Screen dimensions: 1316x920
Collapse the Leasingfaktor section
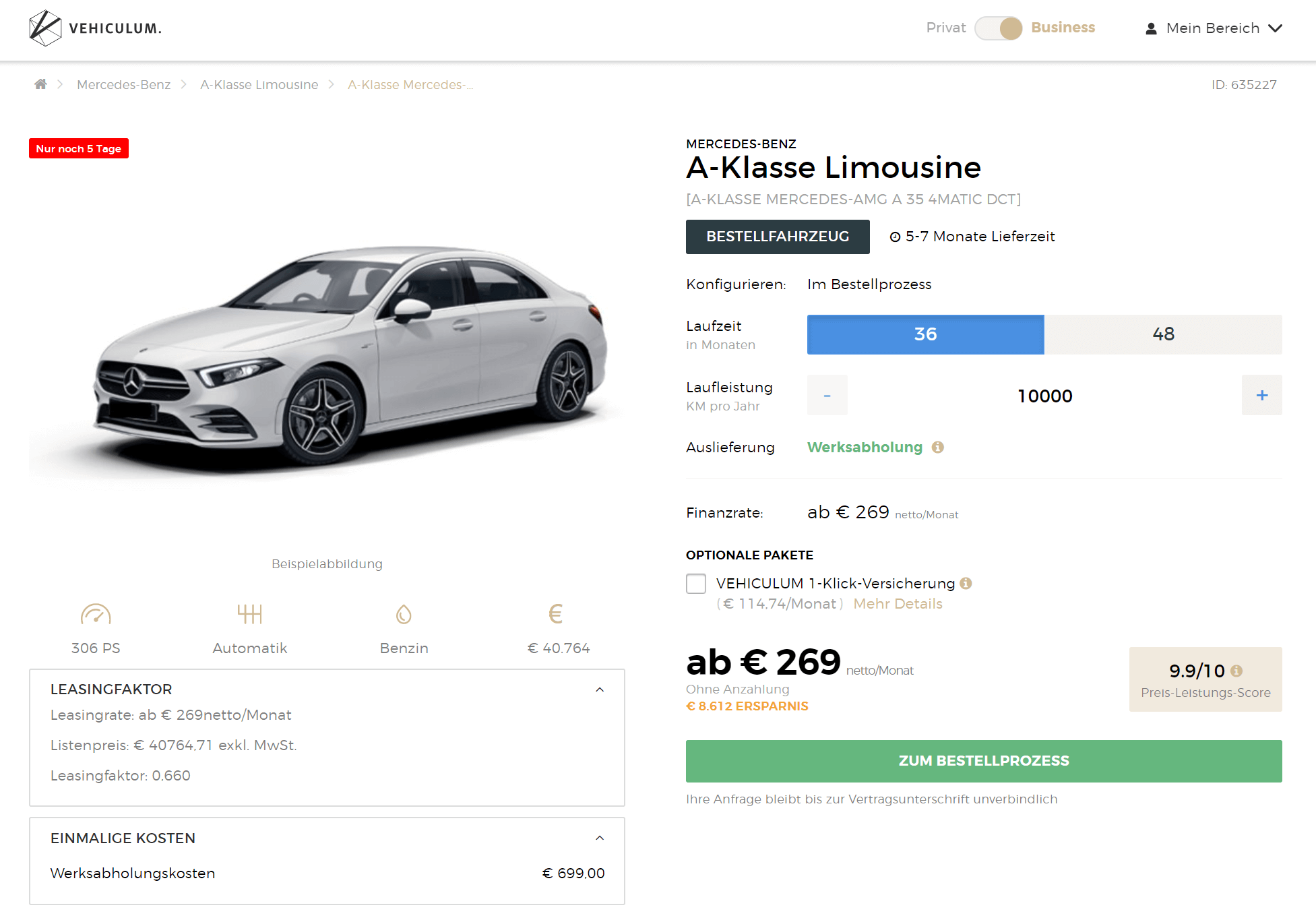tap(600, 689)
